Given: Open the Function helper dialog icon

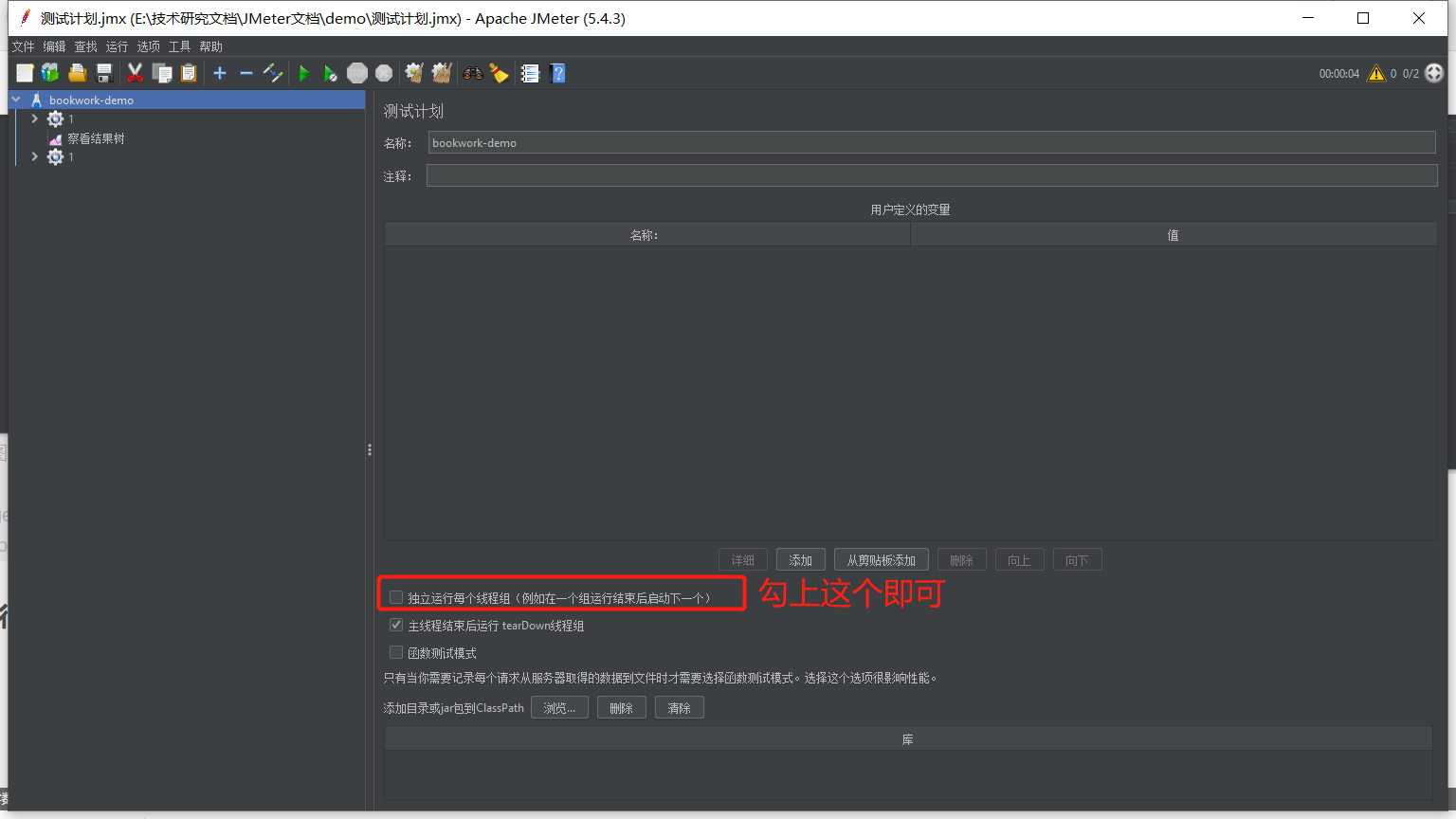Looking at the screenshot, I should [x=530, y=73].
